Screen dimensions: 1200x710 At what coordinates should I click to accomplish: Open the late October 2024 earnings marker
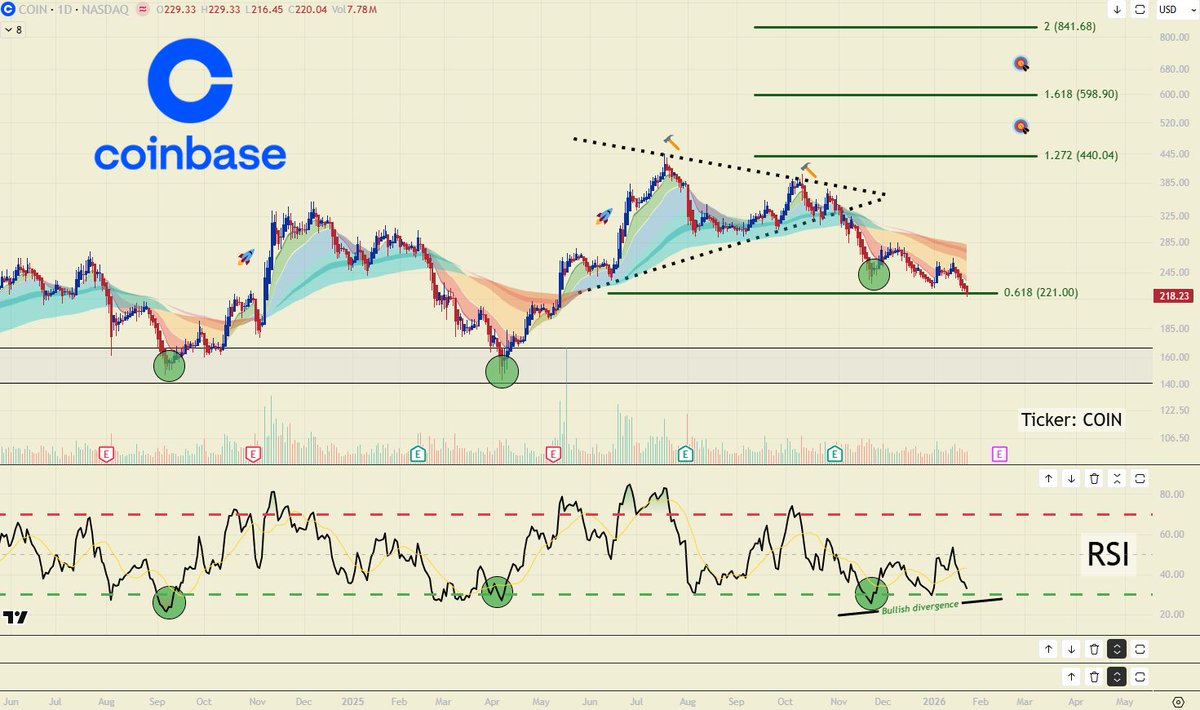point(252,454)
